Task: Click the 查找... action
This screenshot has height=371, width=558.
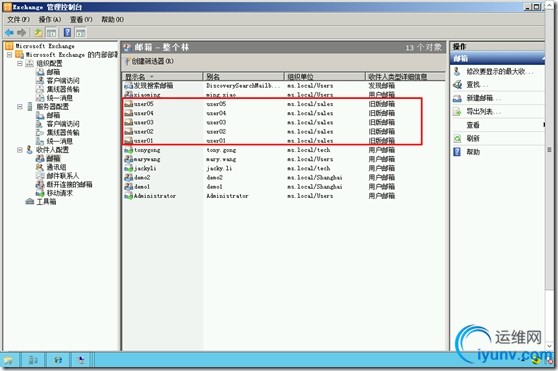Action: pyautogui.click(x=477, y=85)
